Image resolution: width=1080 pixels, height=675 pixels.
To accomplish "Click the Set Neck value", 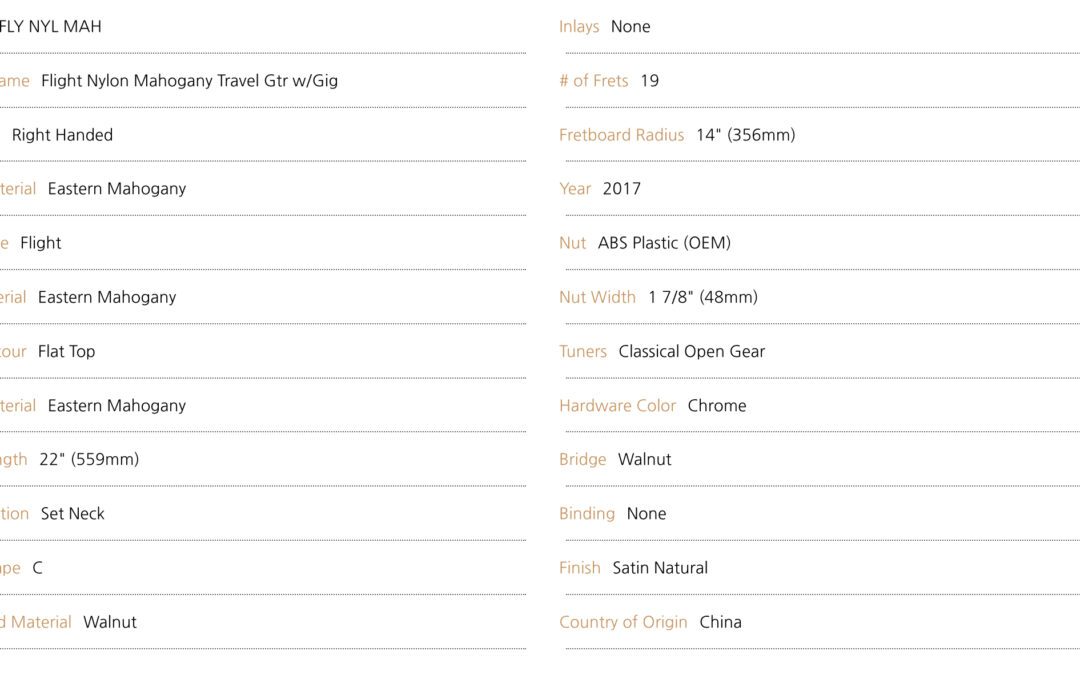I will [72, 514].
